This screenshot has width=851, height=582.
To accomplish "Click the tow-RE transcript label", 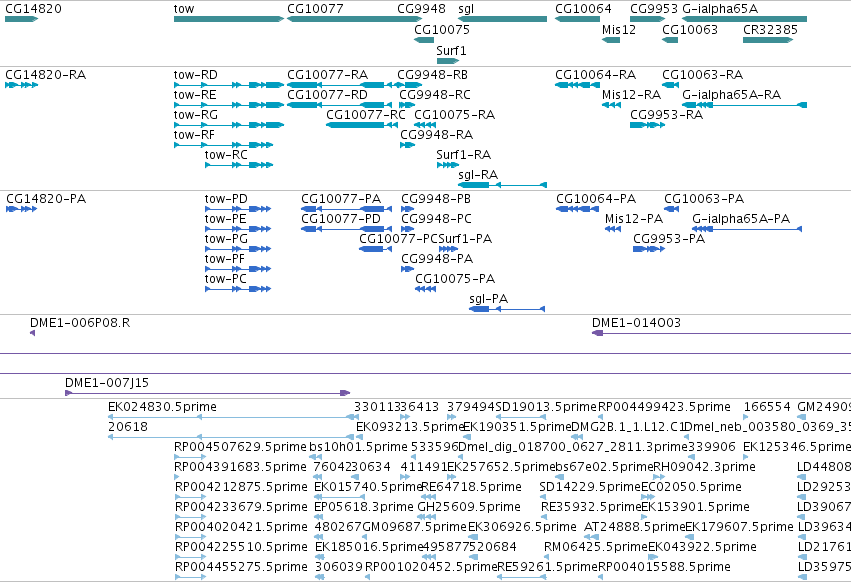I will coord(195,94).
